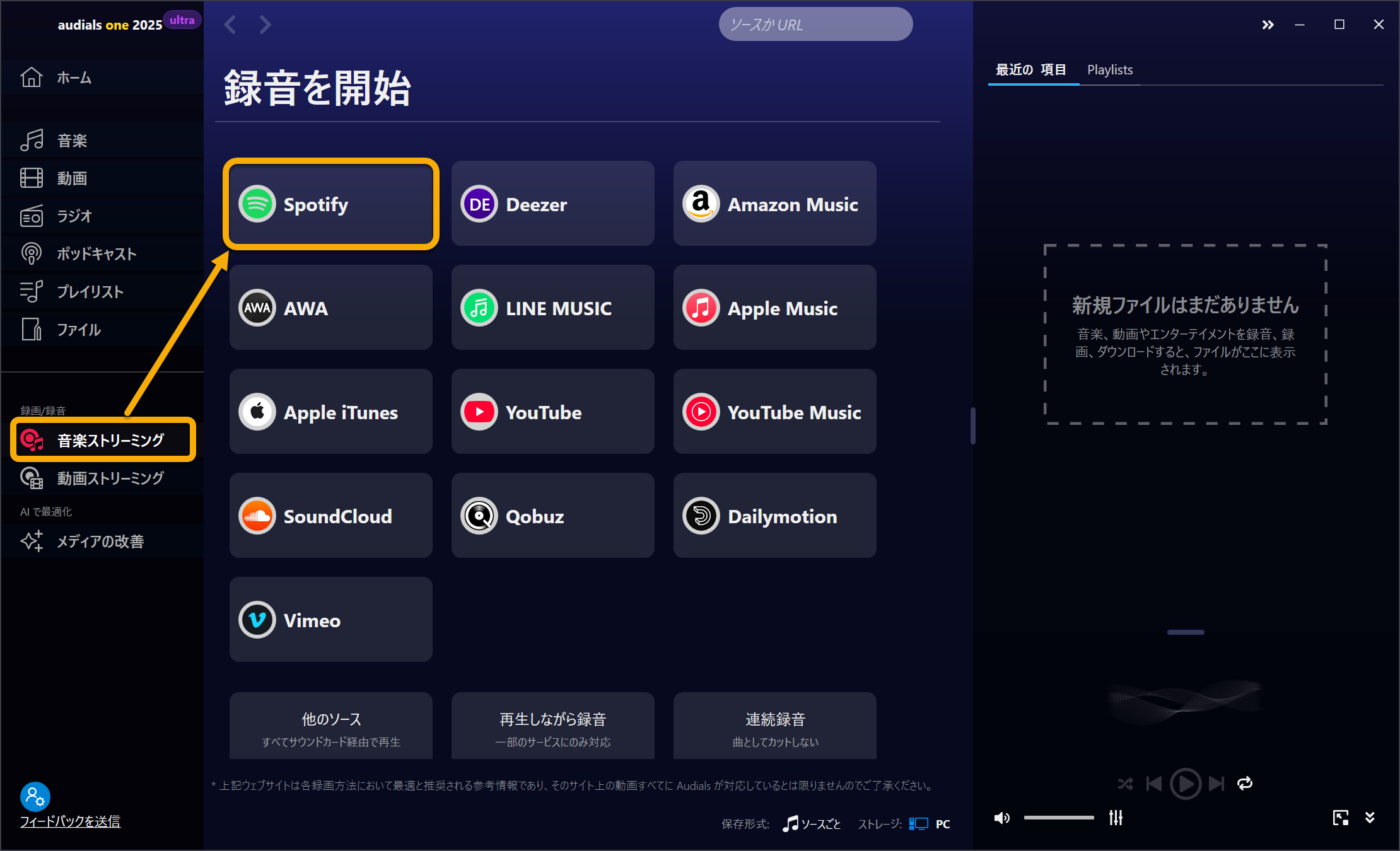Click the Spotify tile
Viewport: 1400px width, 851px height.
pyautogui.click(x=331, y=204)
